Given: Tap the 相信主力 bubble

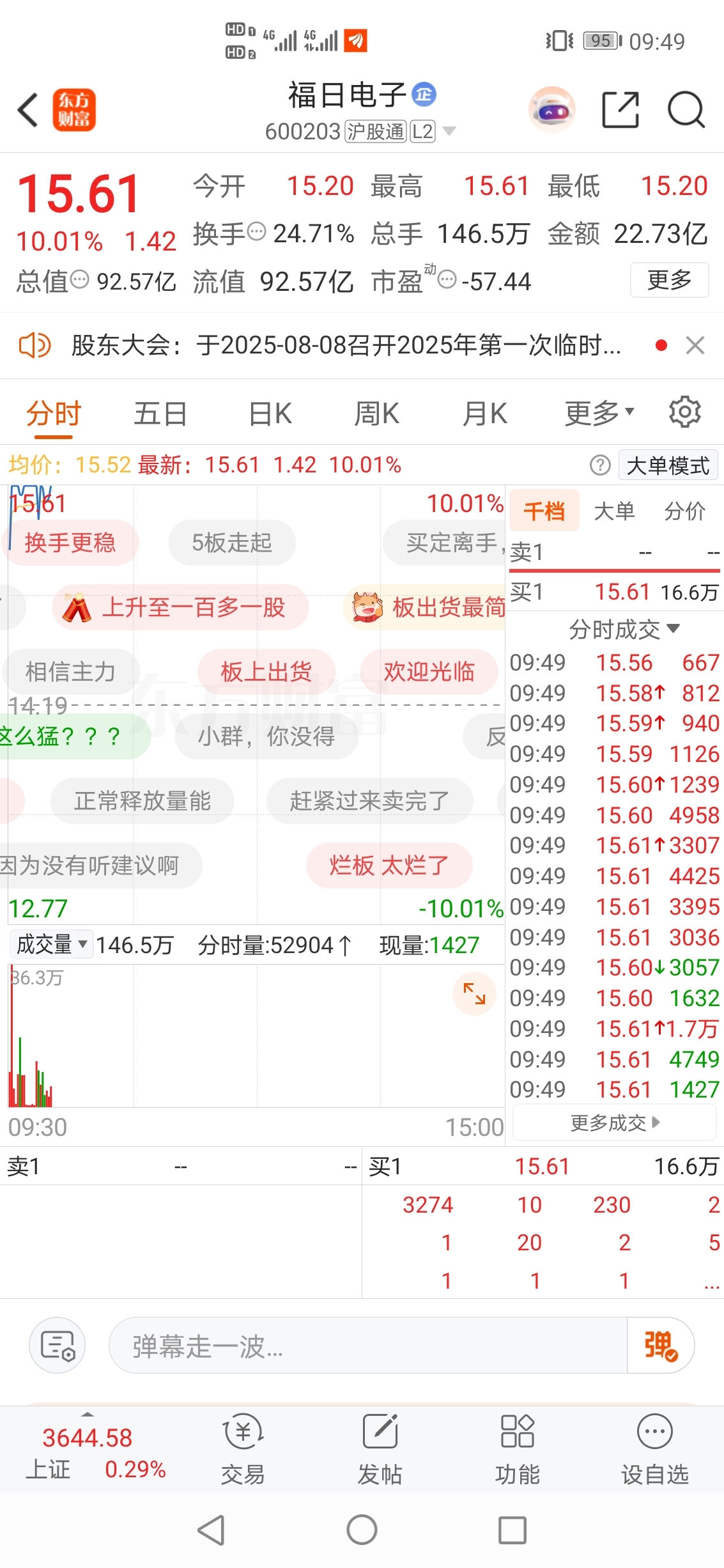Looking at the screenshot, I should pyautogui.click(x=70, y=672).
